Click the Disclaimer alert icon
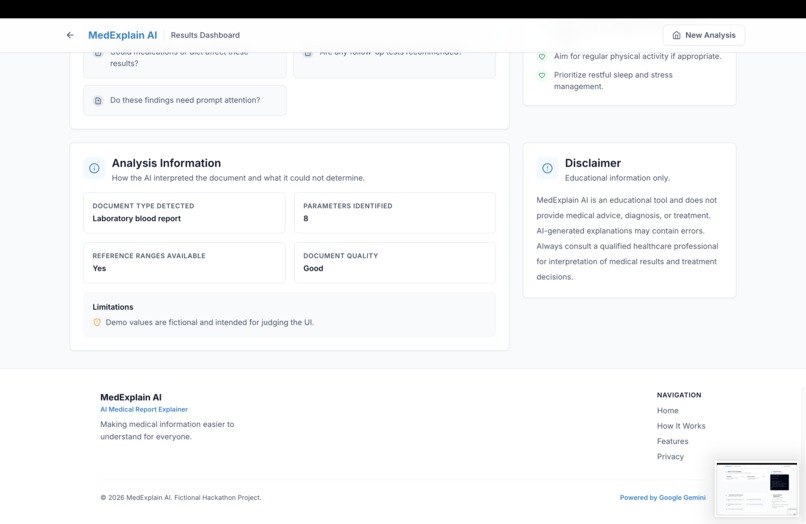Viewport: 806px width, 524px height. 547,168
